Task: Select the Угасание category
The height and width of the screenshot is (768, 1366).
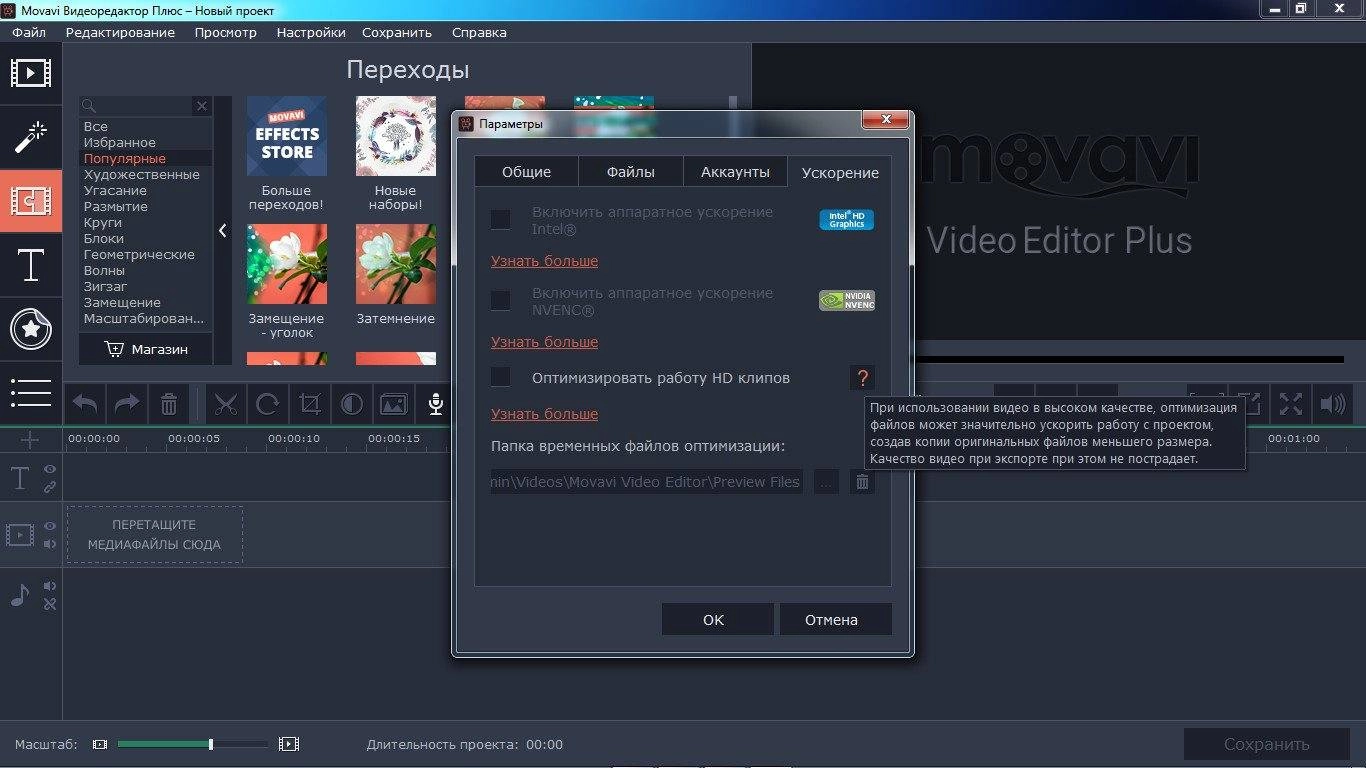Action: click(x=115, y=190)
